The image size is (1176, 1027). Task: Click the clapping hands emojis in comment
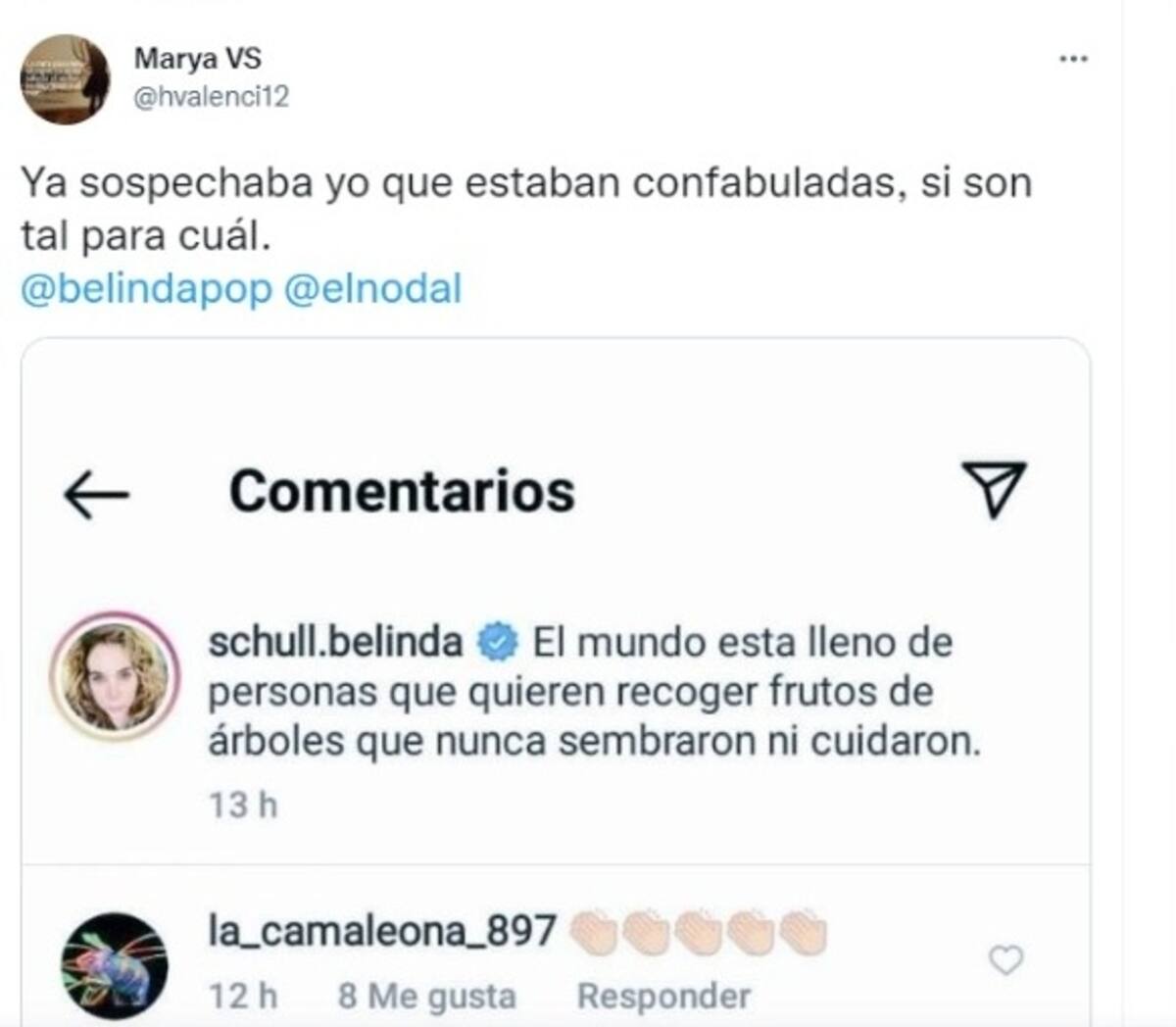point(698,932)
